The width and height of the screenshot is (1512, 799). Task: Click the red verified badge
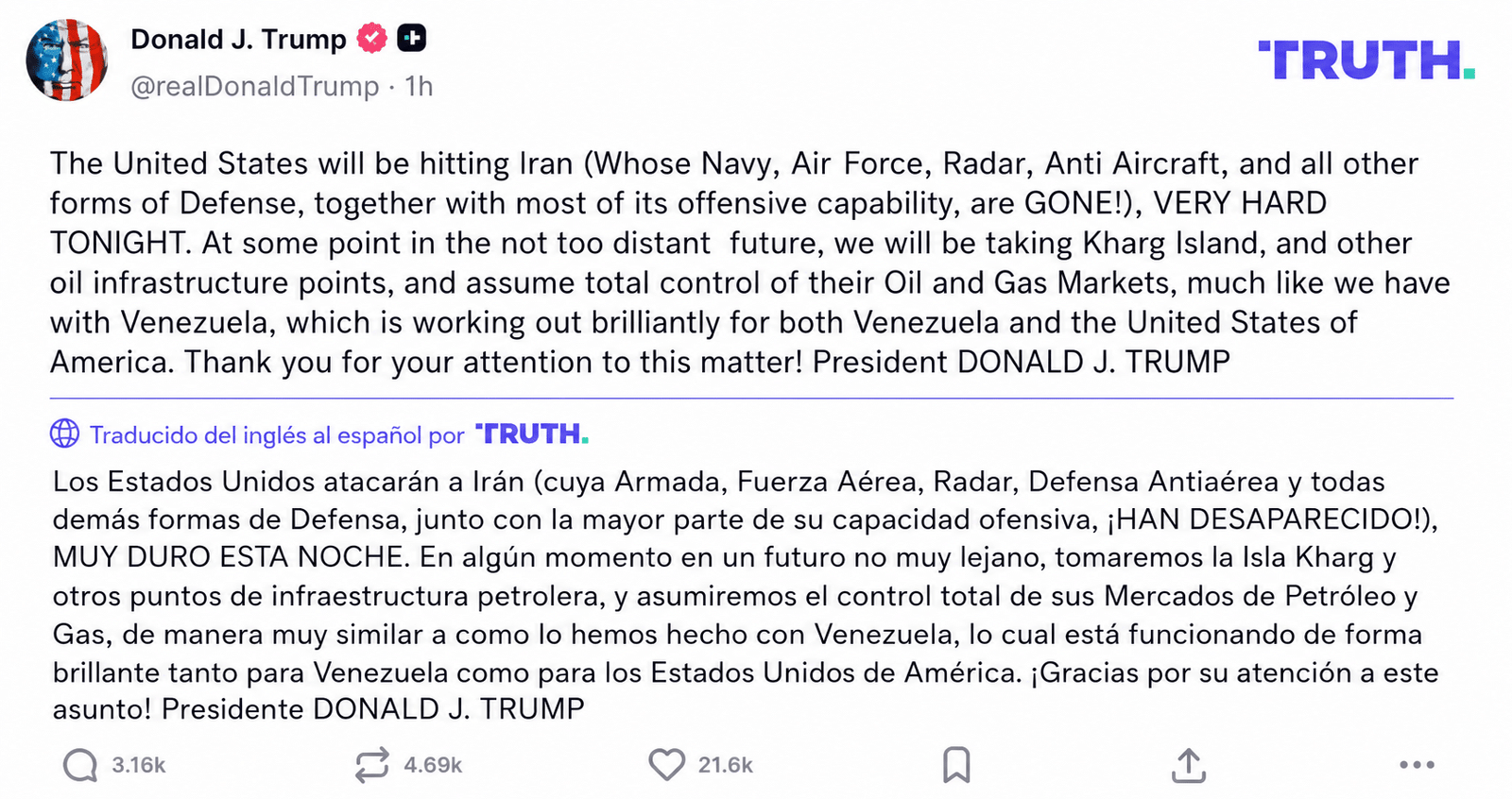(x=372, y=39)
